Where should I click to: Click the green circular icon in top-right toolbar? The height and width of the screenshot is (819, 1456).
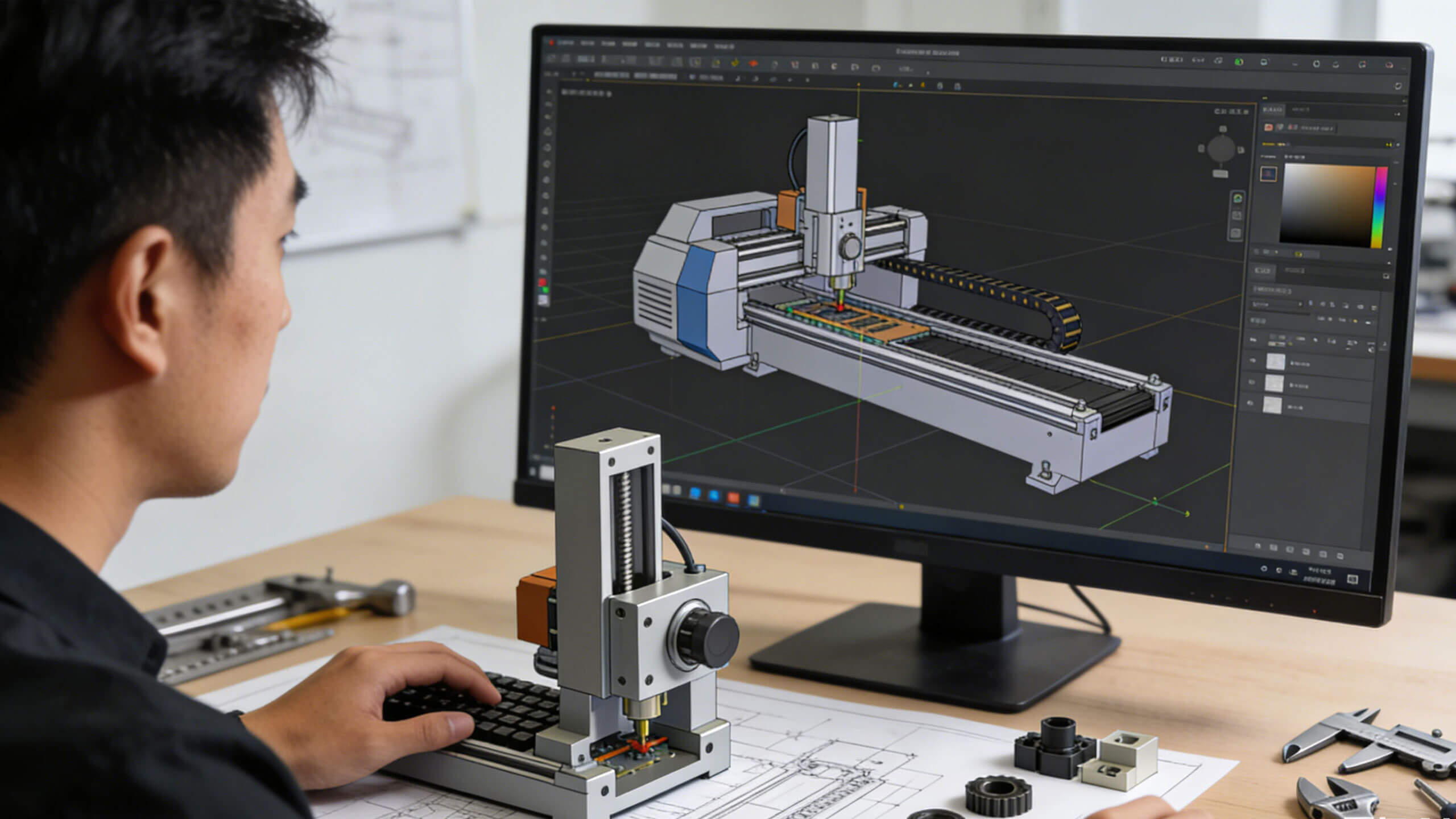pos(1239,61)
